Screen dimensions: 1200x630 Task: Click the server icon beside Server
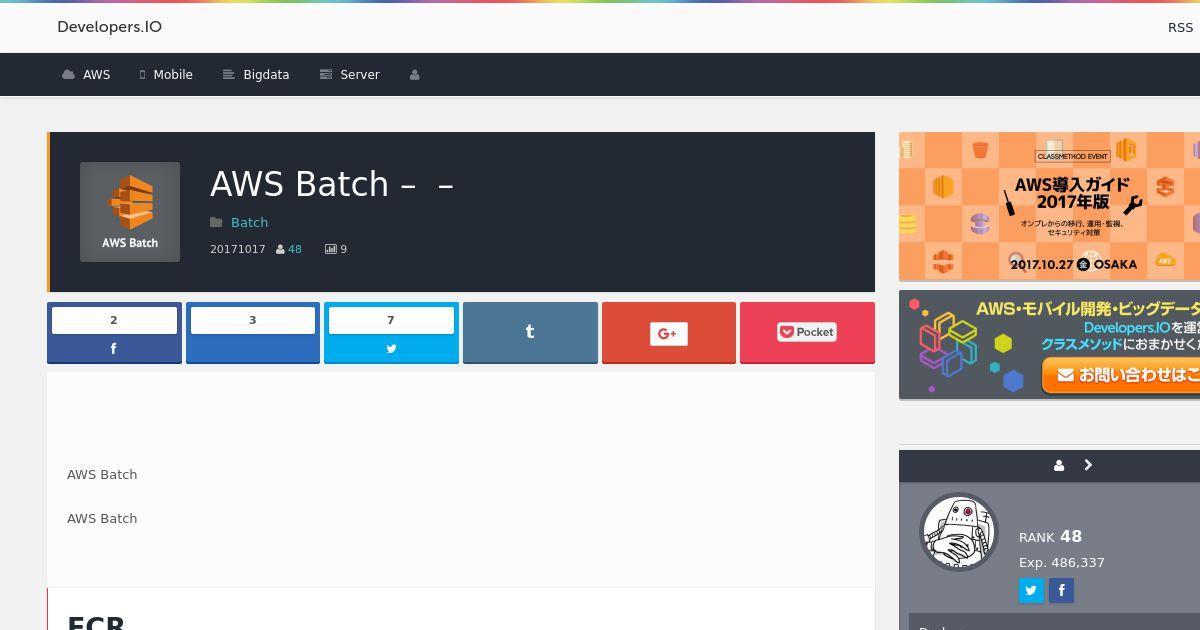click(x=325, y=75)
